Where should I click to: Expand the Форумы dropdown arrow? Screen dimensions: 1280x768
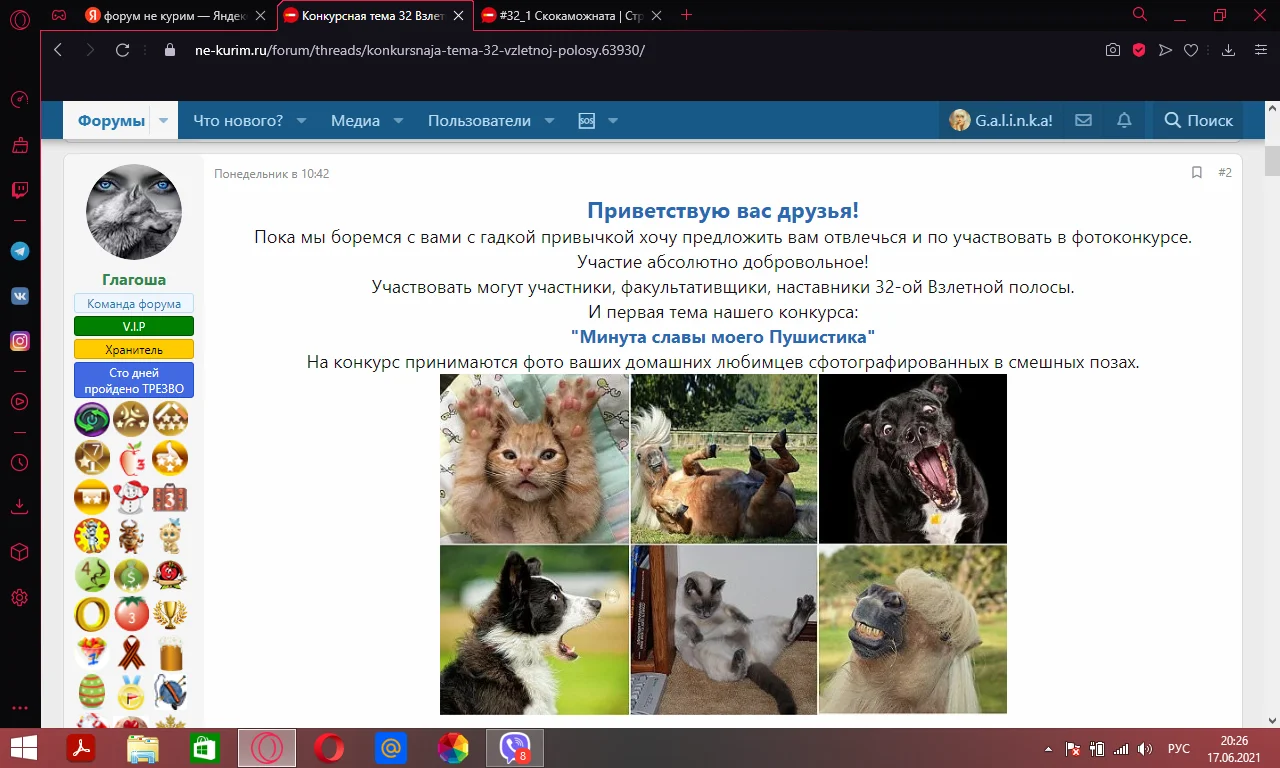(162, 120)
